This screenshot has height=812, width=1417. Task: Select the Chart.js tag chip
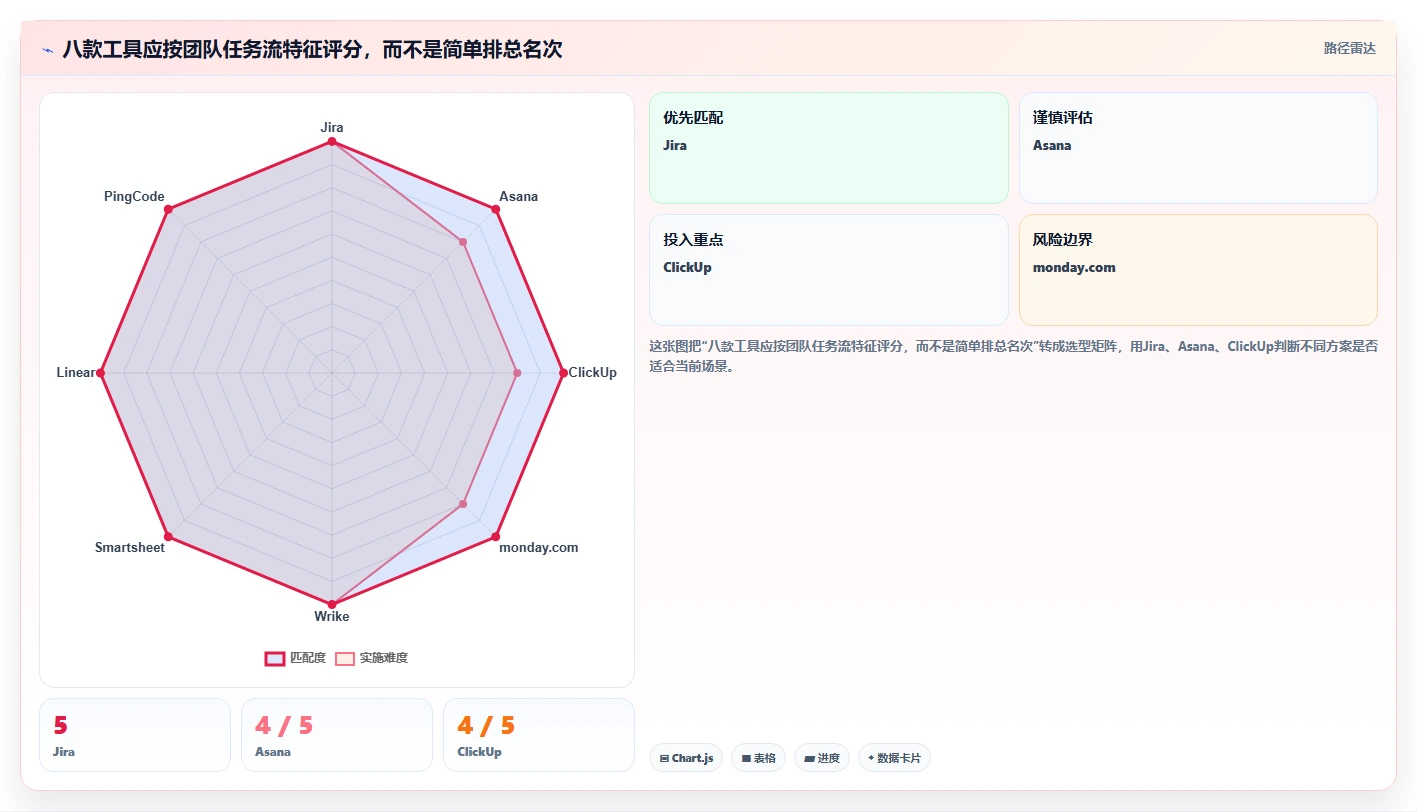point(686,758)
